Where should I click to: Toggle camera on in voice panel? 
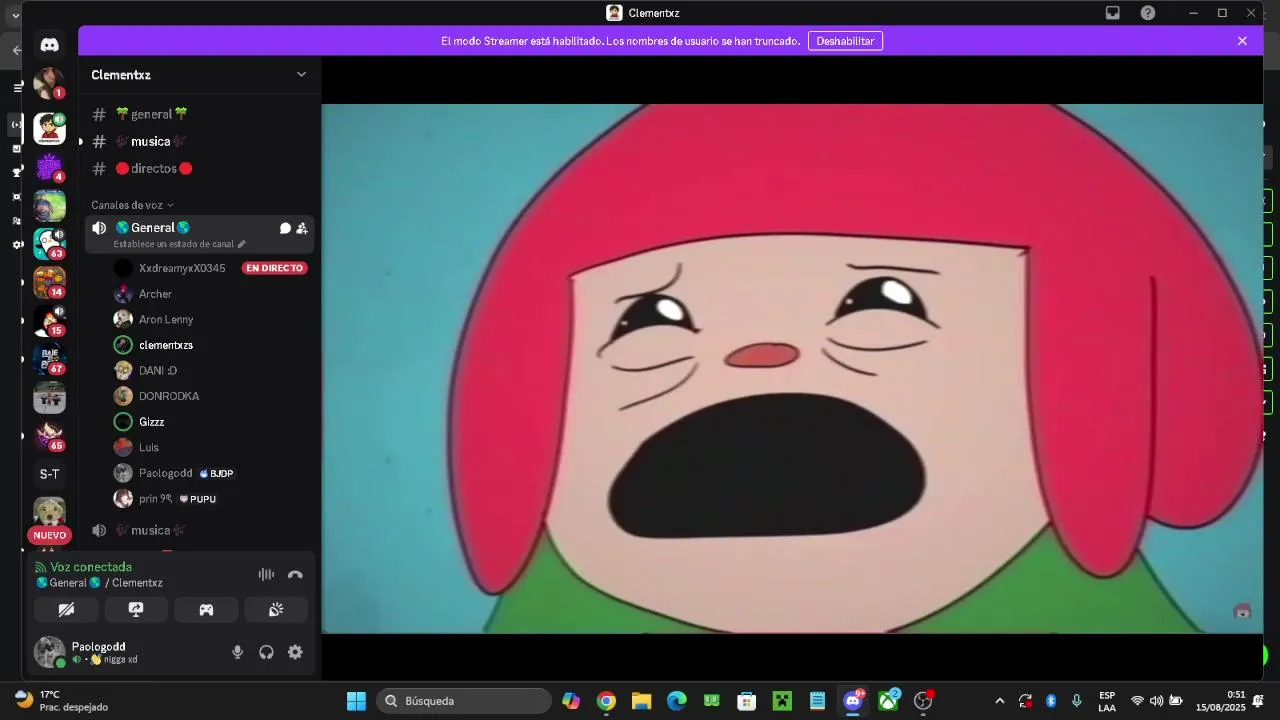click(x=66, y=609)
